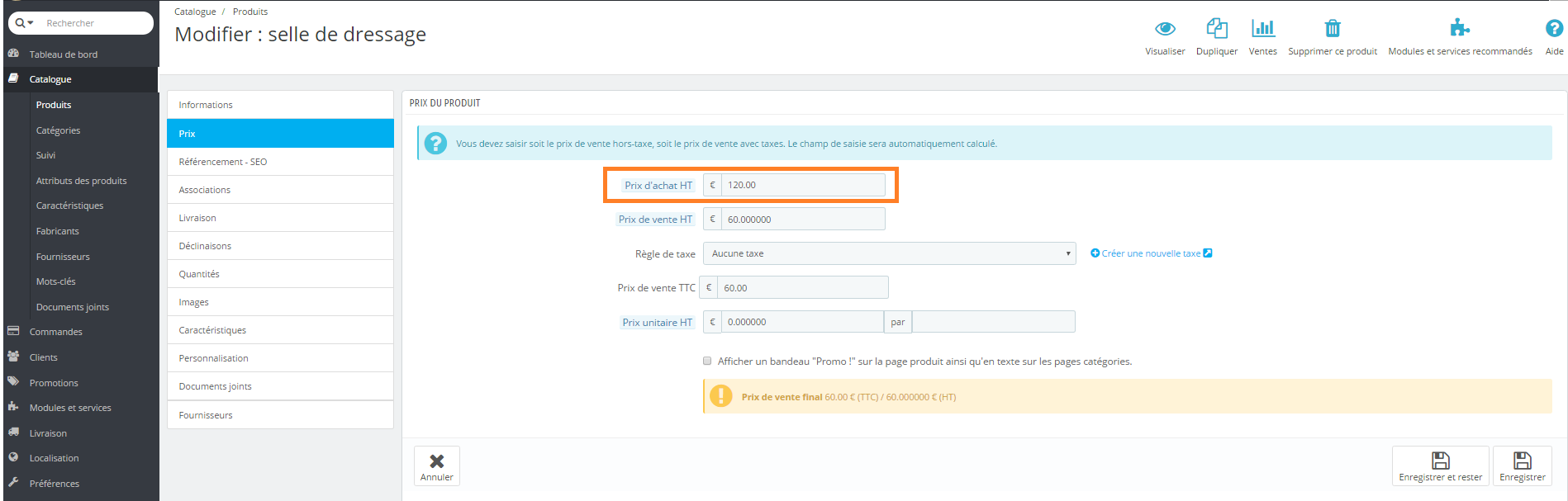Click the Enregistrer floppy disk icon
The height and width of the screenshot is (501, 1568).
(x=1523, y=461)
